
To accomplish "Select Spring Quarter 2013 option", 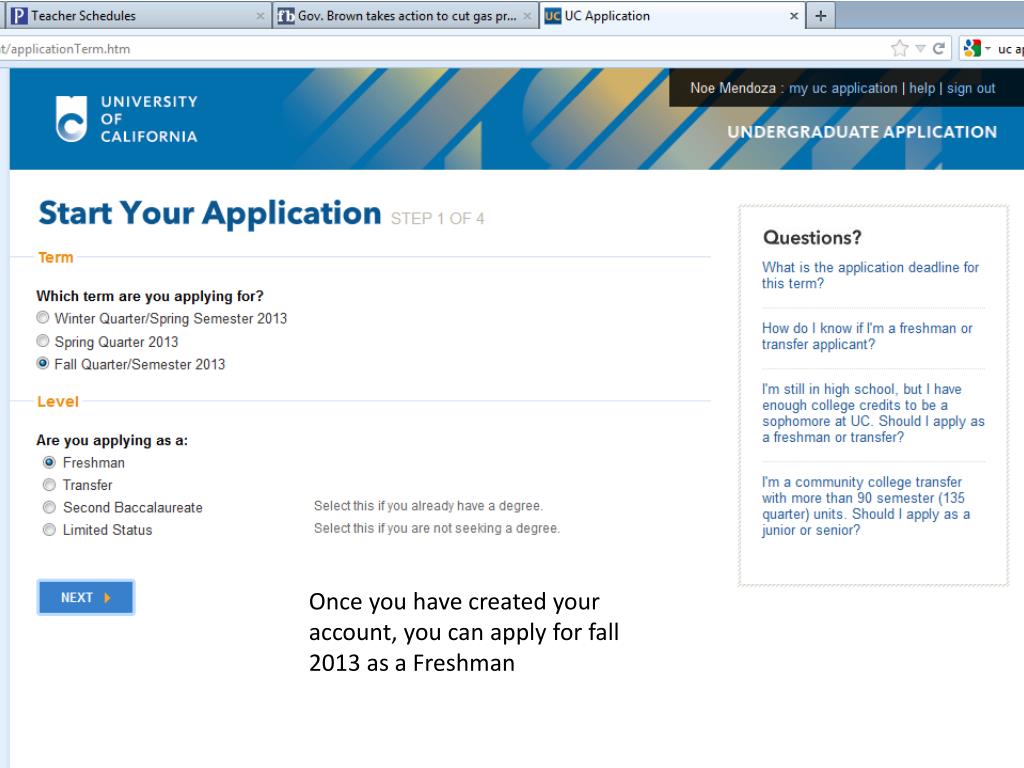I will [x=42, y=341].
